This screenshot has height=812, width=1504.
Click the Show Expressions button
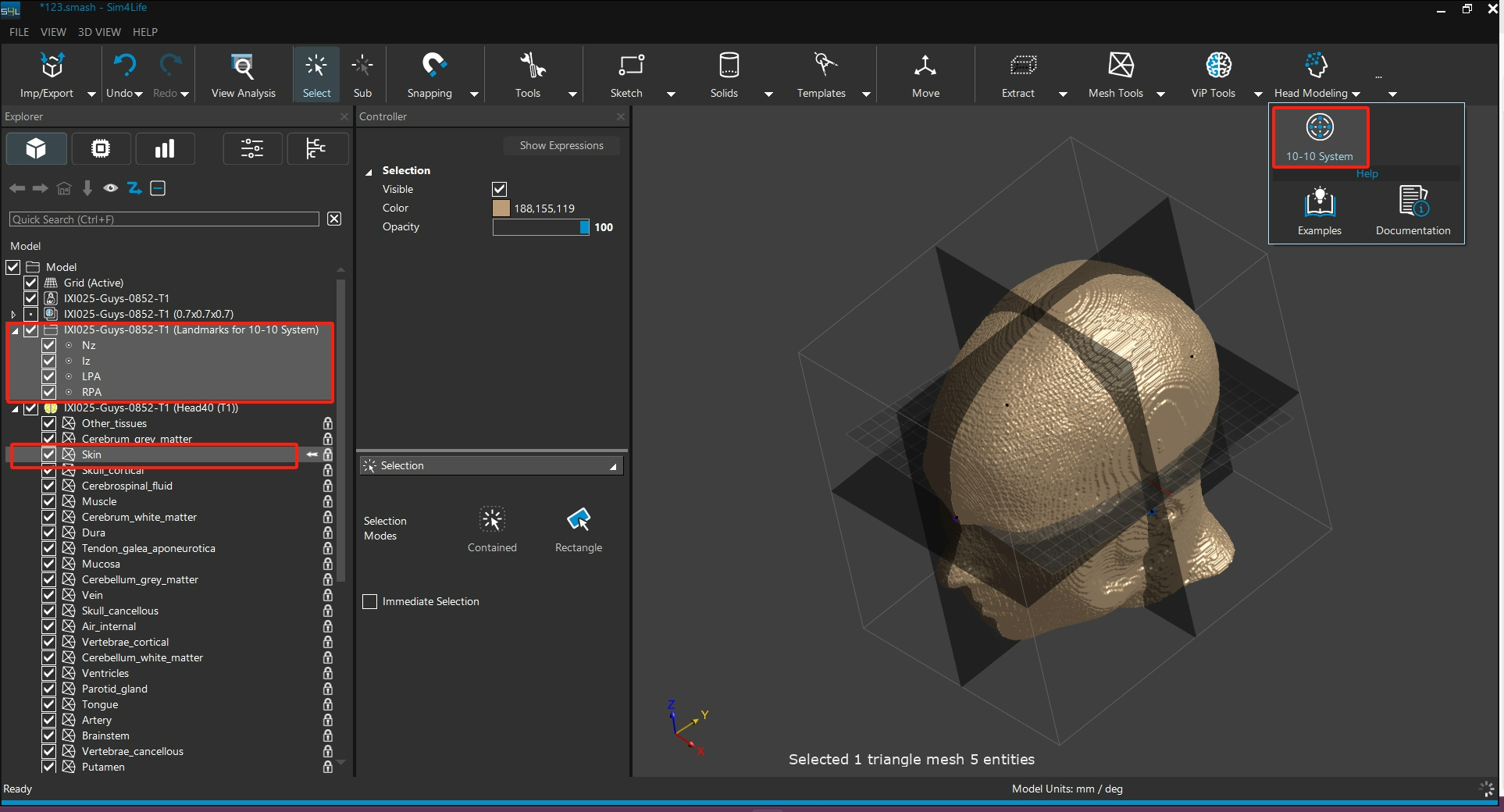click(x=561, y=145)
